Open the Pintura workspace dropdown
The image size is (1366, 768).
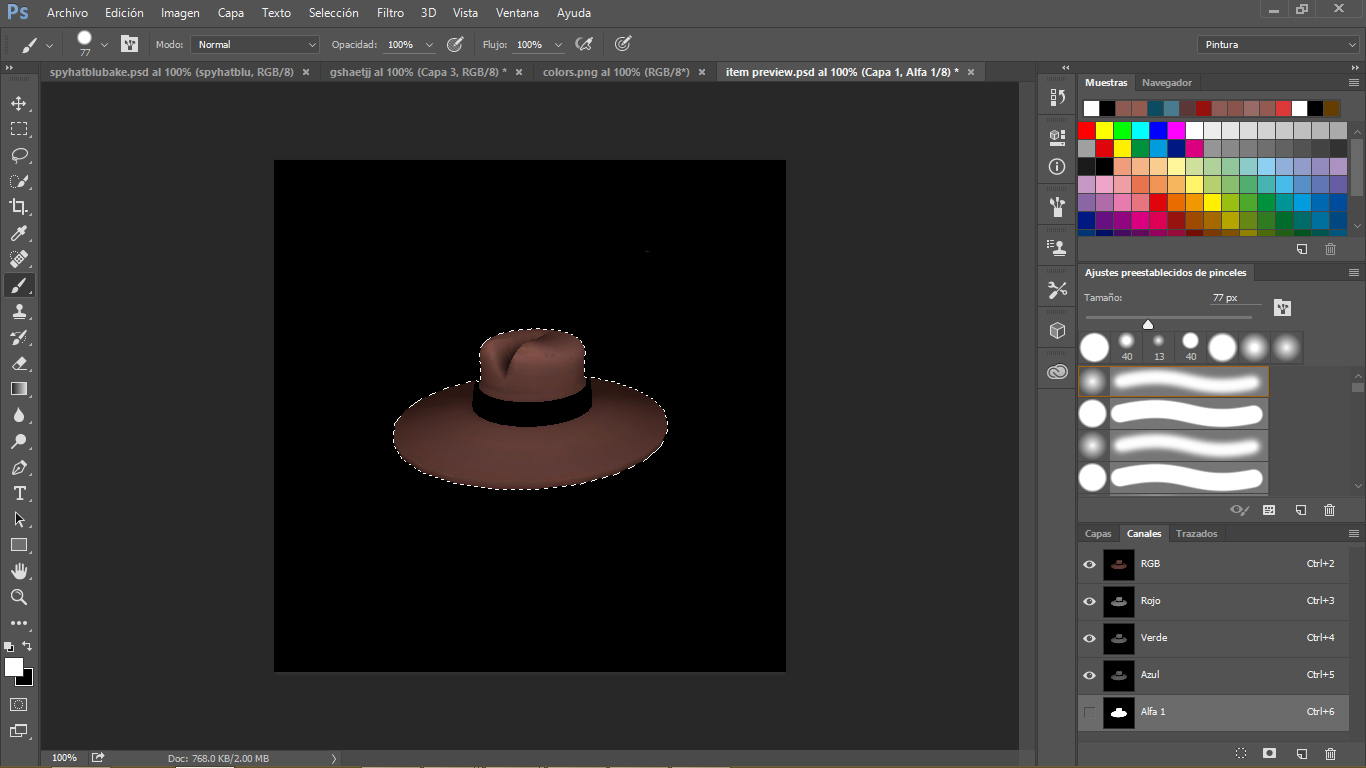1277,45
